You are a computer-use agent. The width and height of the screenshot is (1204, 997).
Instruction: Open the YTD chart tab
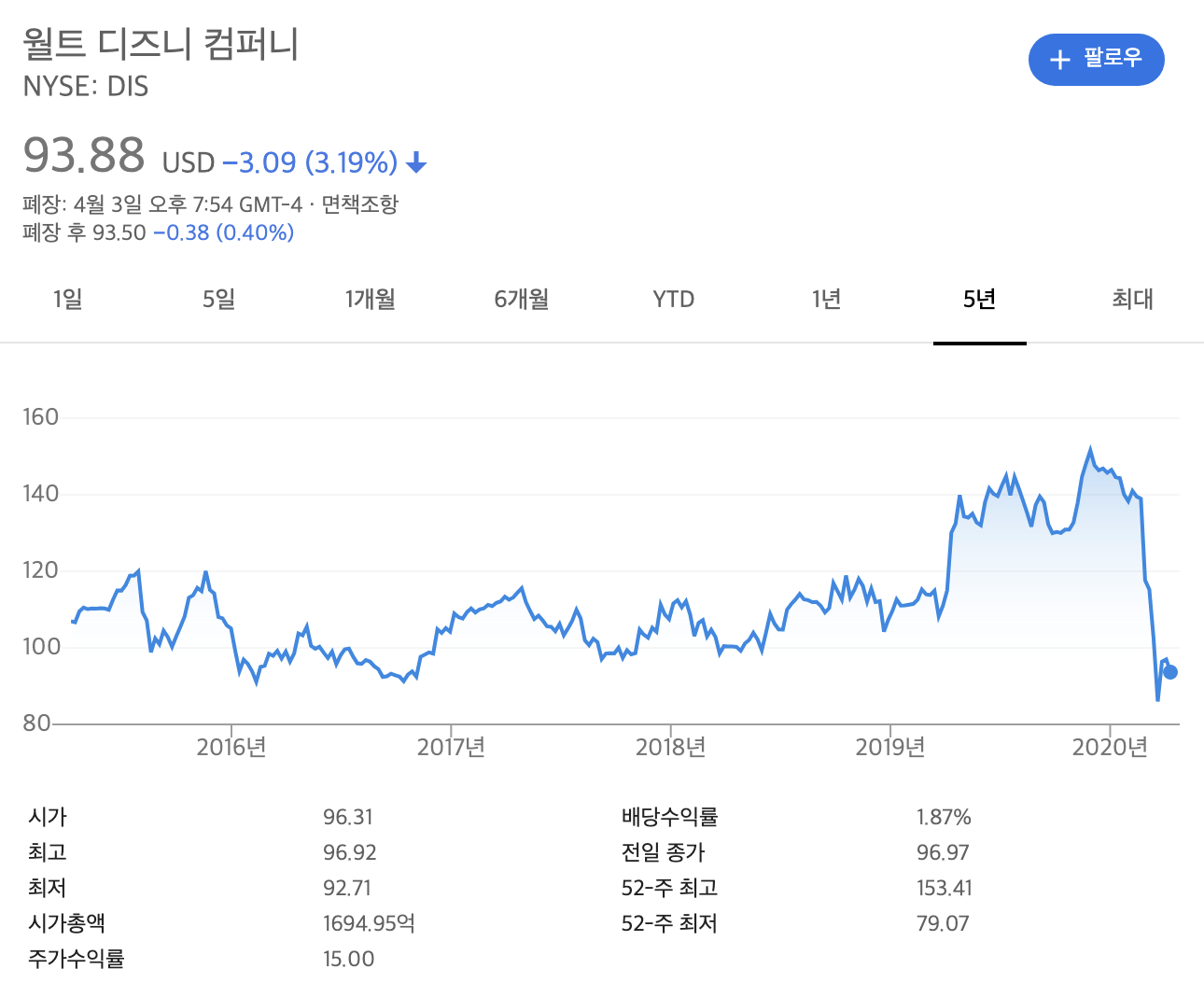(674, 299)
